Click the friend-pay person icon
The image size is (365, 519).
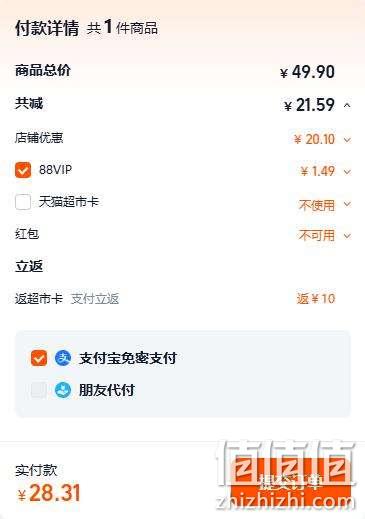(x=63, y=390)
